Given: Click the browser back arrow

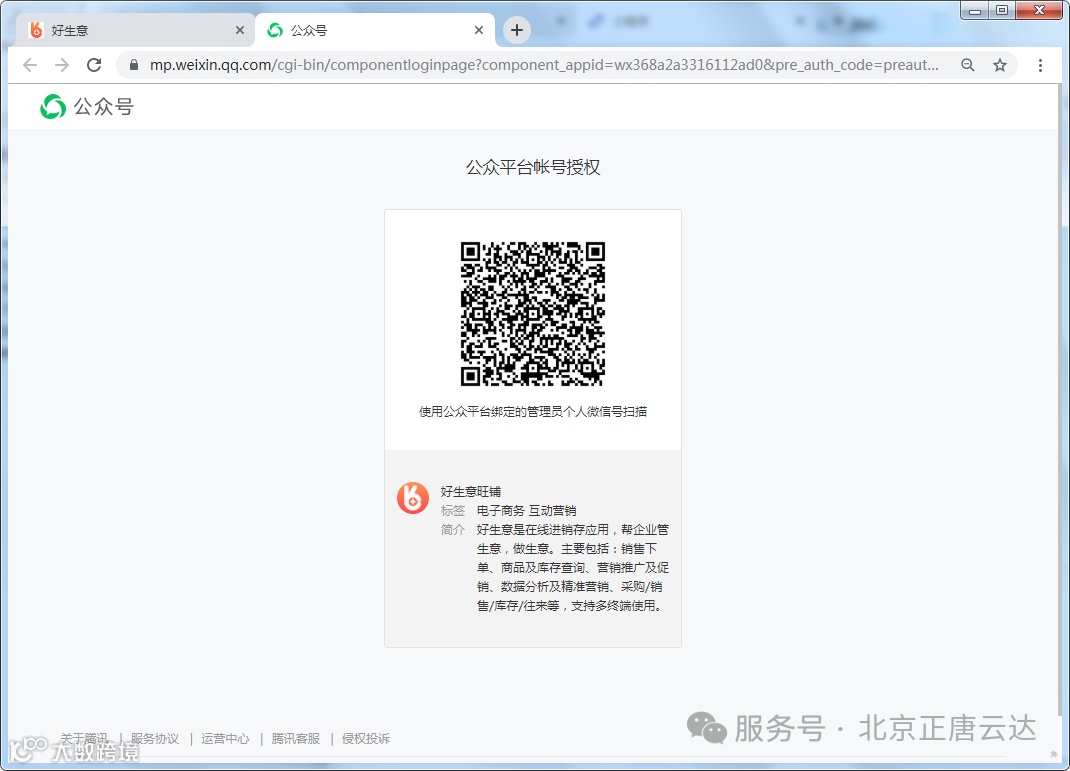Looking at the screenshot, I should pyautogui.click(x=30, y=65).
